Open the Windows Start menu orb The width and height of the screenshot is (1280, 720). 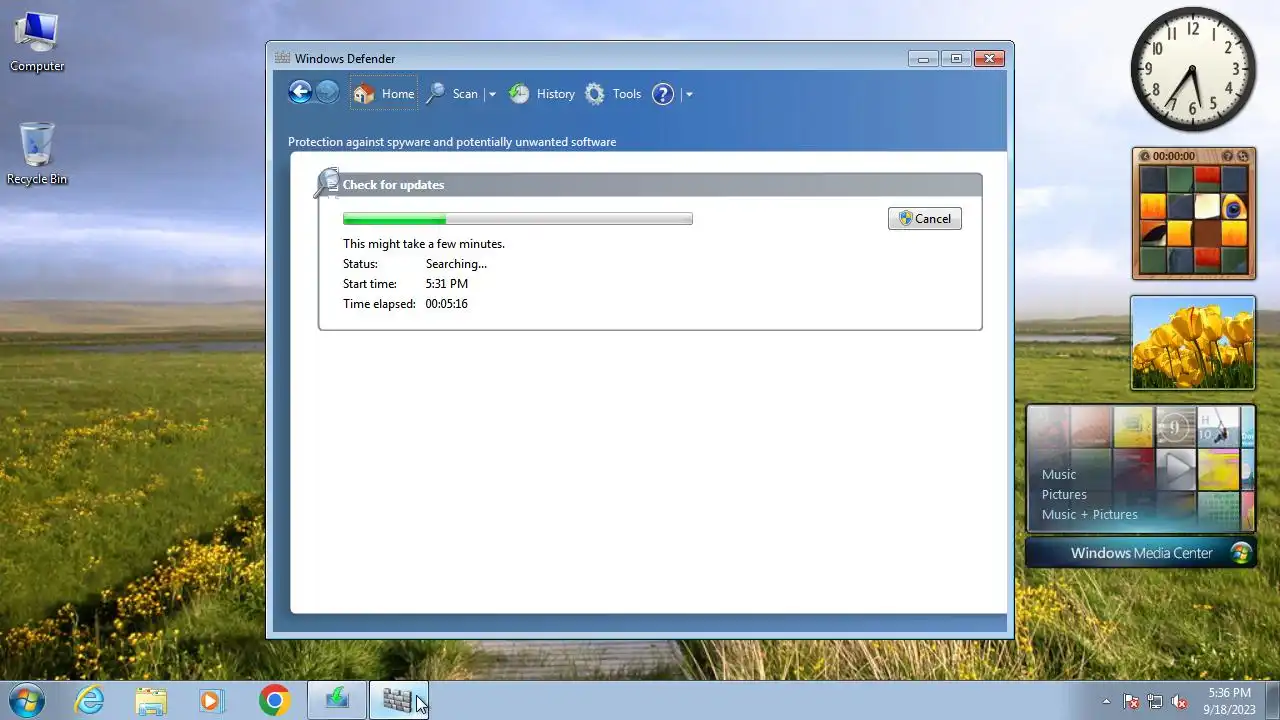click(27, 700)
